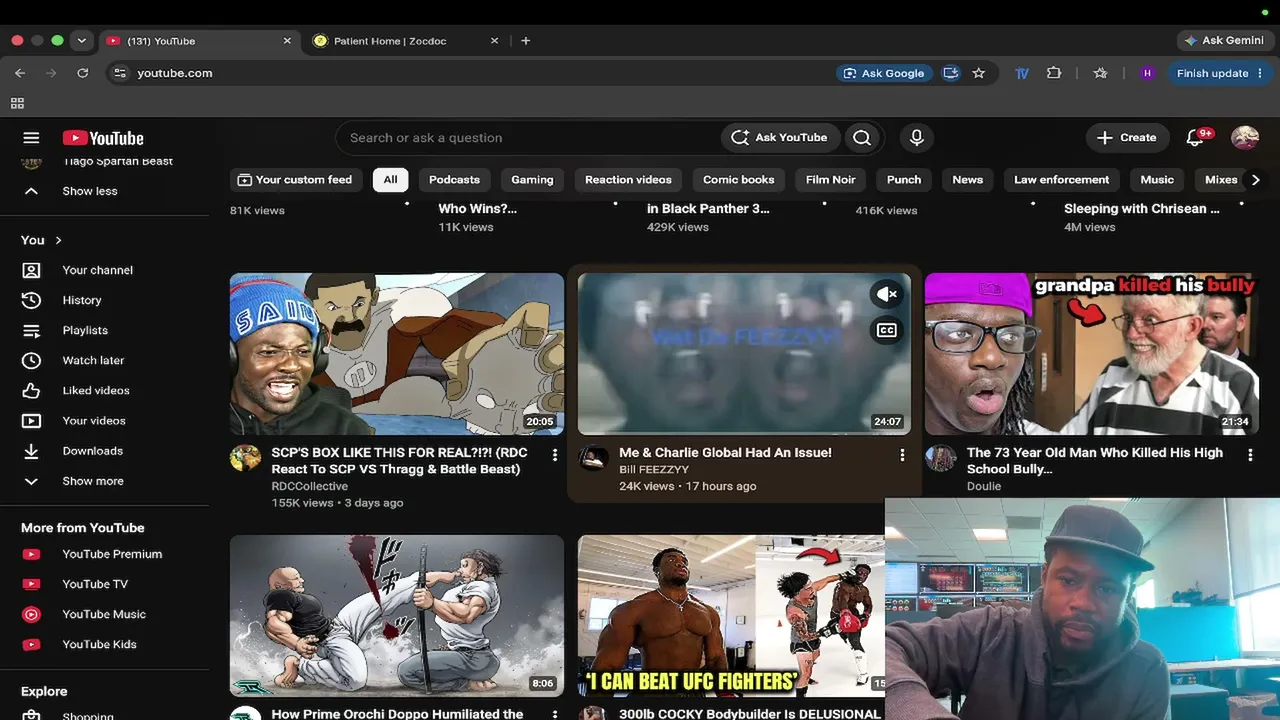Image resolution: width=1280 pixels, height=720 pixels.
Task: Click the Ask YouTube button
Action: pos(779,138)
